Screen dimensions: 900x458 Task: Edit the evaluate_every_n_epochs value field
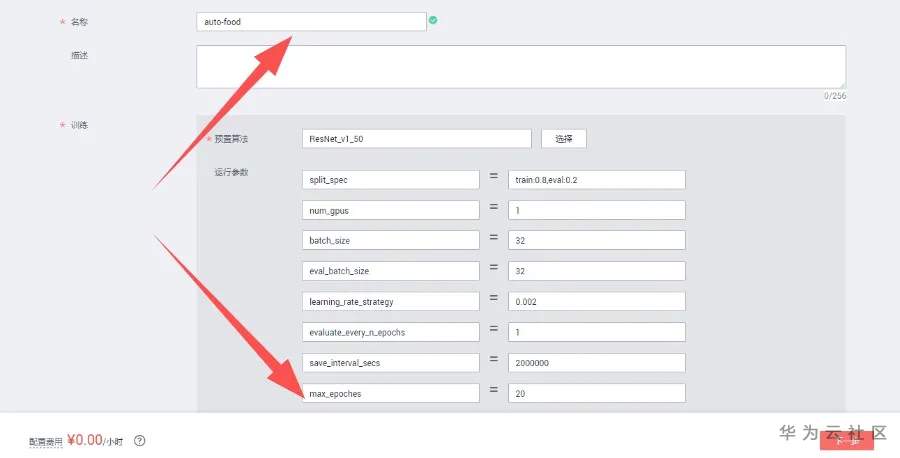[x=596, y=332]
